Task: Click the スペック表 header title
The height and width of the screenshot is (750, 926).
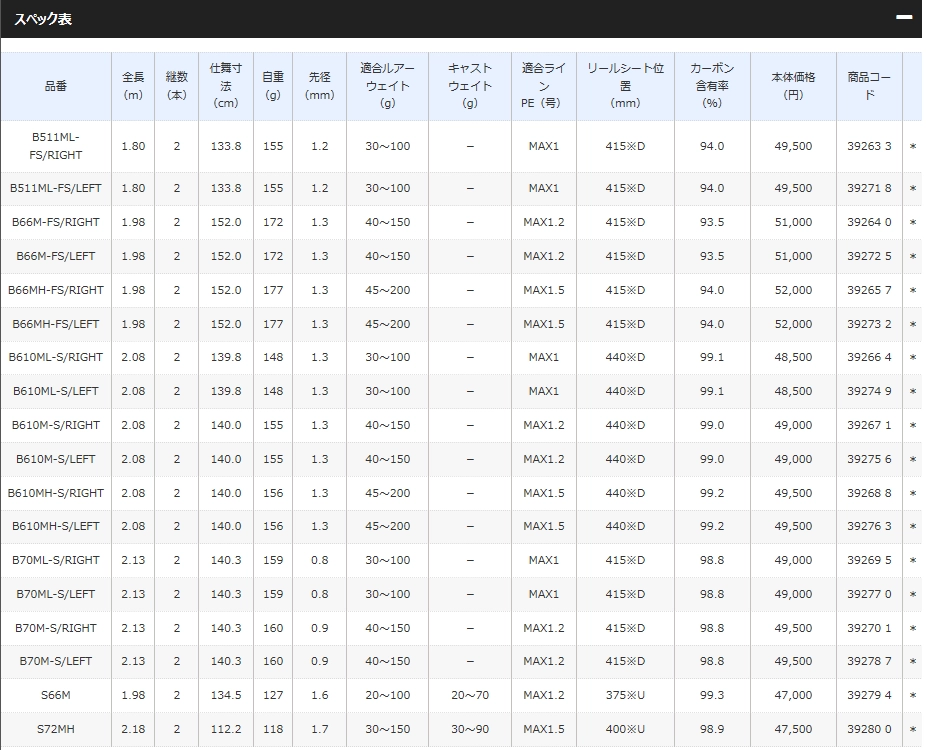Action: click(x=43, y=19)
